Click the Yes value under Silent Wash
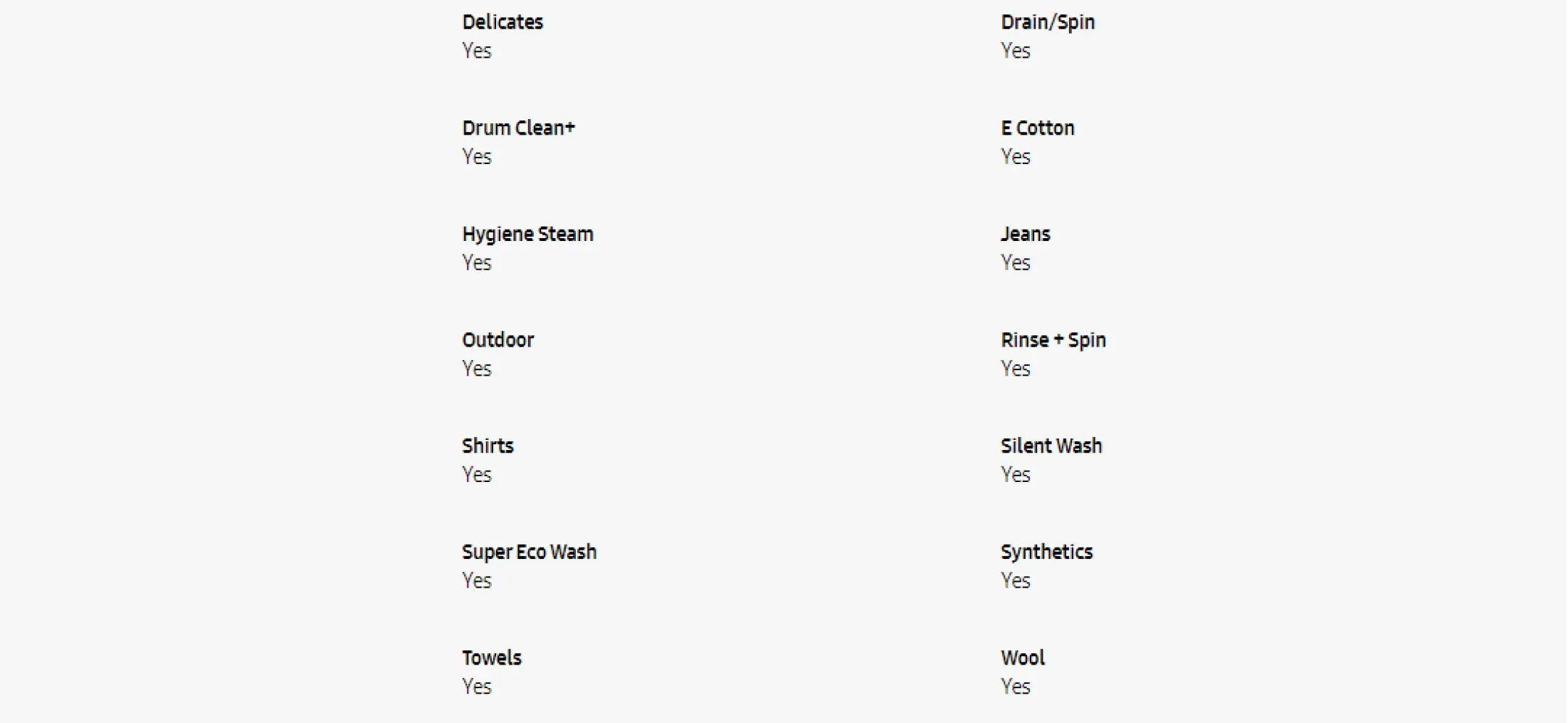Image resolution: width=1568 pixels, height=723 pixels. coord(1016,475)
